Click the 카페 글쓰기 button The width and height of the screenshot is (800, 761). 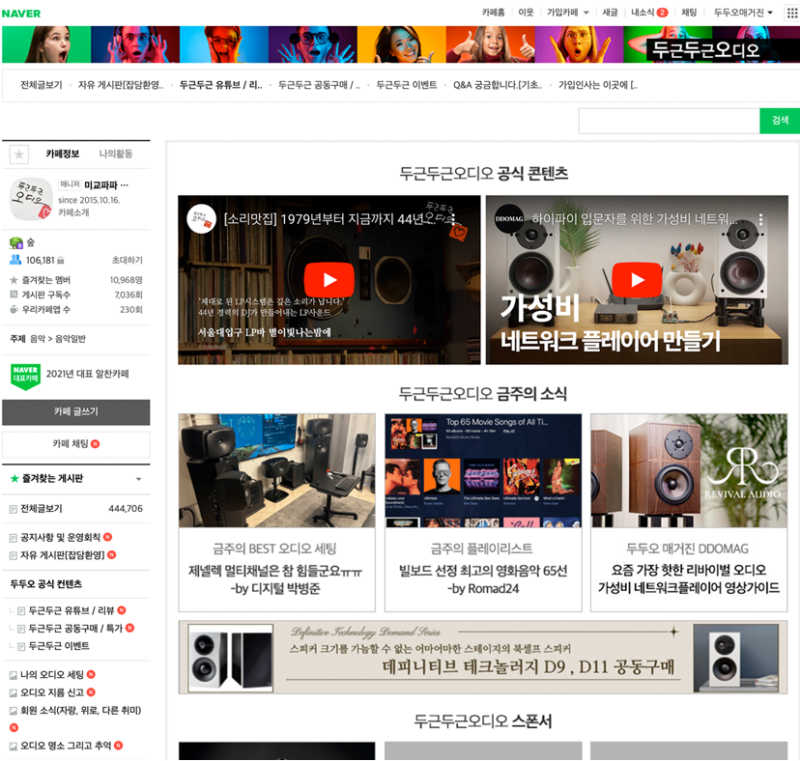click(76, 412)
